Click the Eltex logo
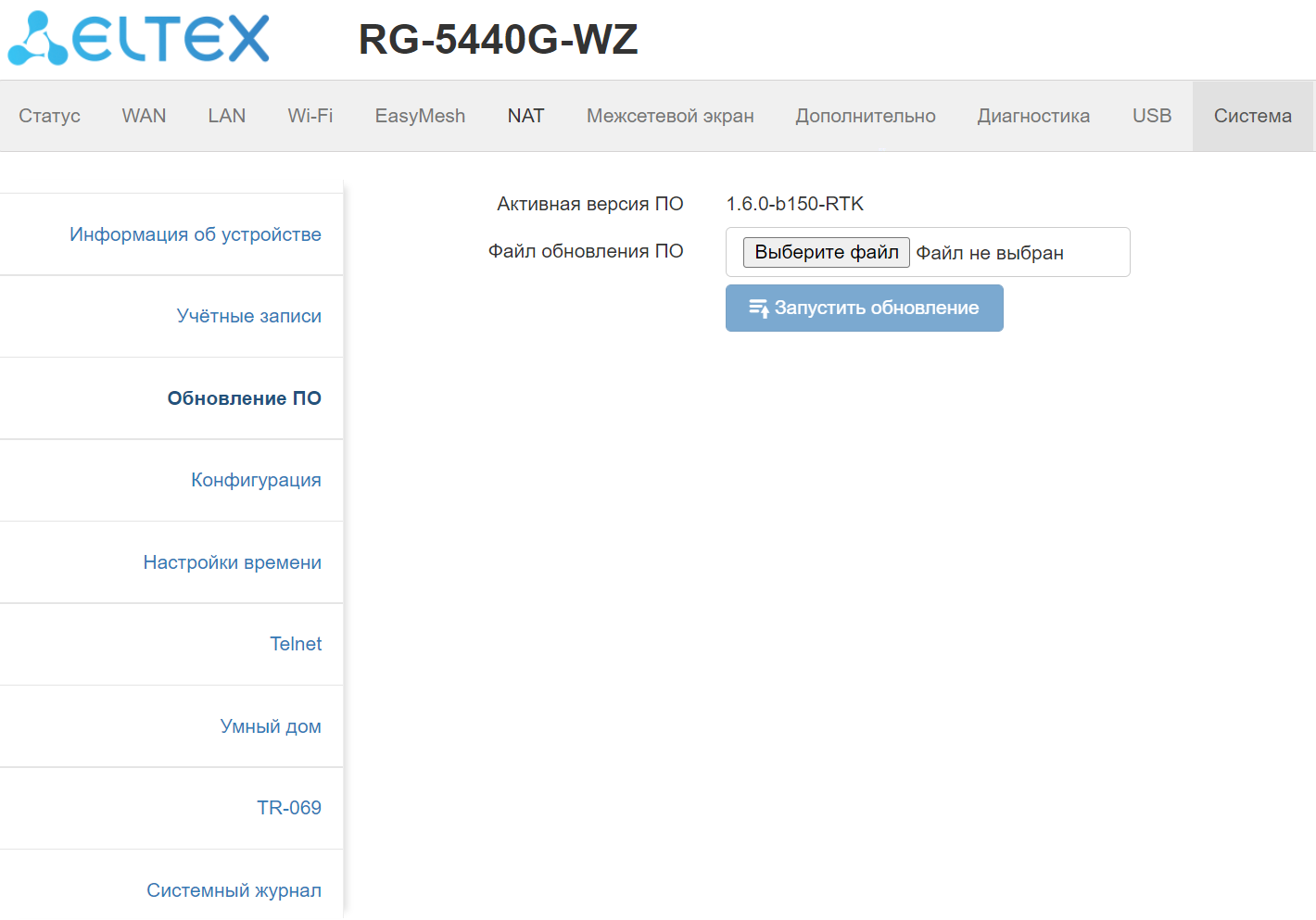Image resolution: width=1316 pixels, height=920 pixels. [139, 38]
